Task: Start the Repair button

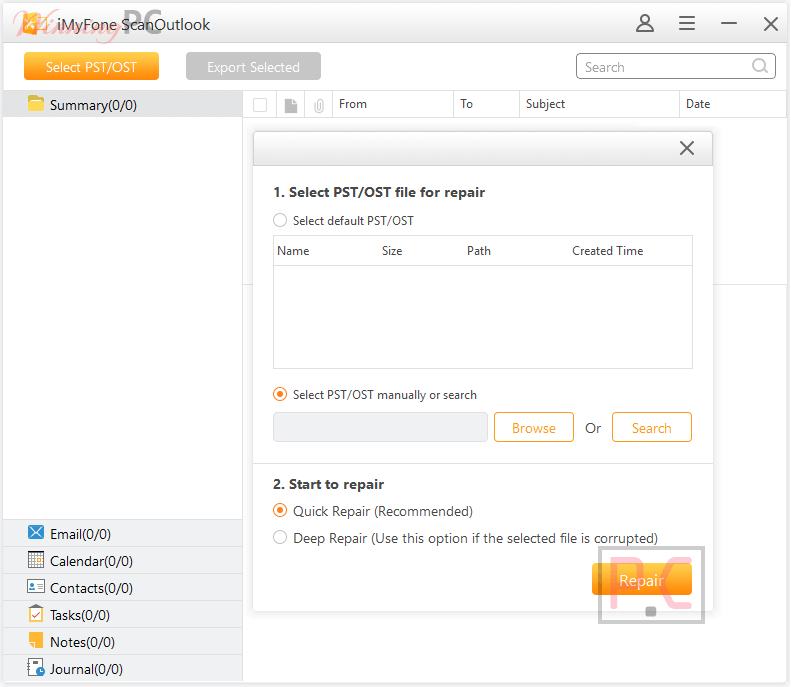Action: pyautogui.click(x=642, y=579)
